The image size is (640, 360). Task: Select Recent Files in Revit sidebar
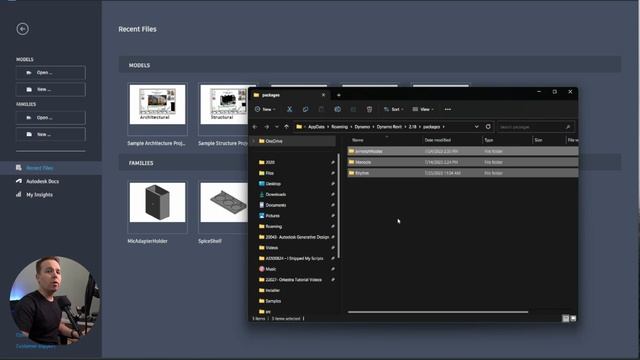coord(40,168)
